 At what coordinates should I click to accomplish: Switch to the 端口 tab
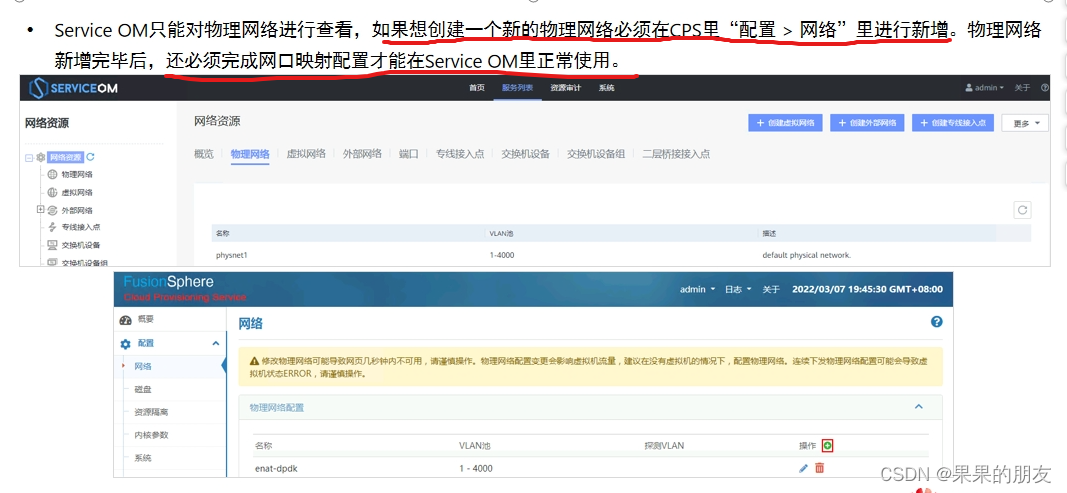pos(408,154)
